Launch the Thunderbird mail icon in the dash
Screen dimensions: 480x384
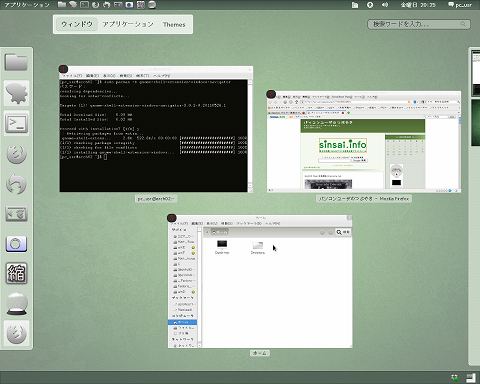tap(16, 184)
